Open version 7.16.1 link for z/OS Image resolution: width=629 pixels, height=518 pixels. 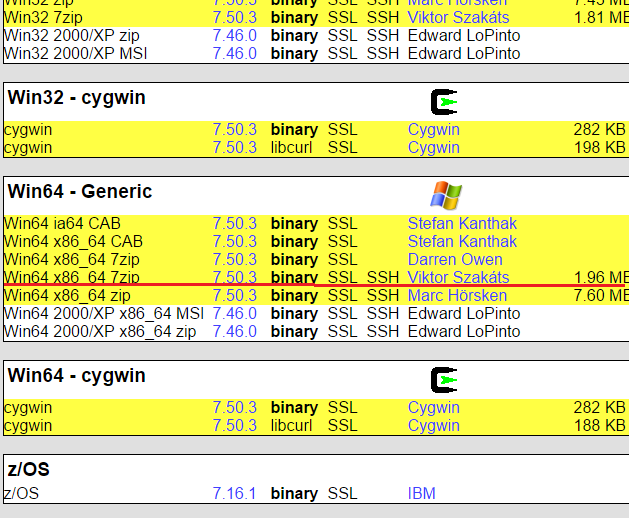(x=234, y=494)
